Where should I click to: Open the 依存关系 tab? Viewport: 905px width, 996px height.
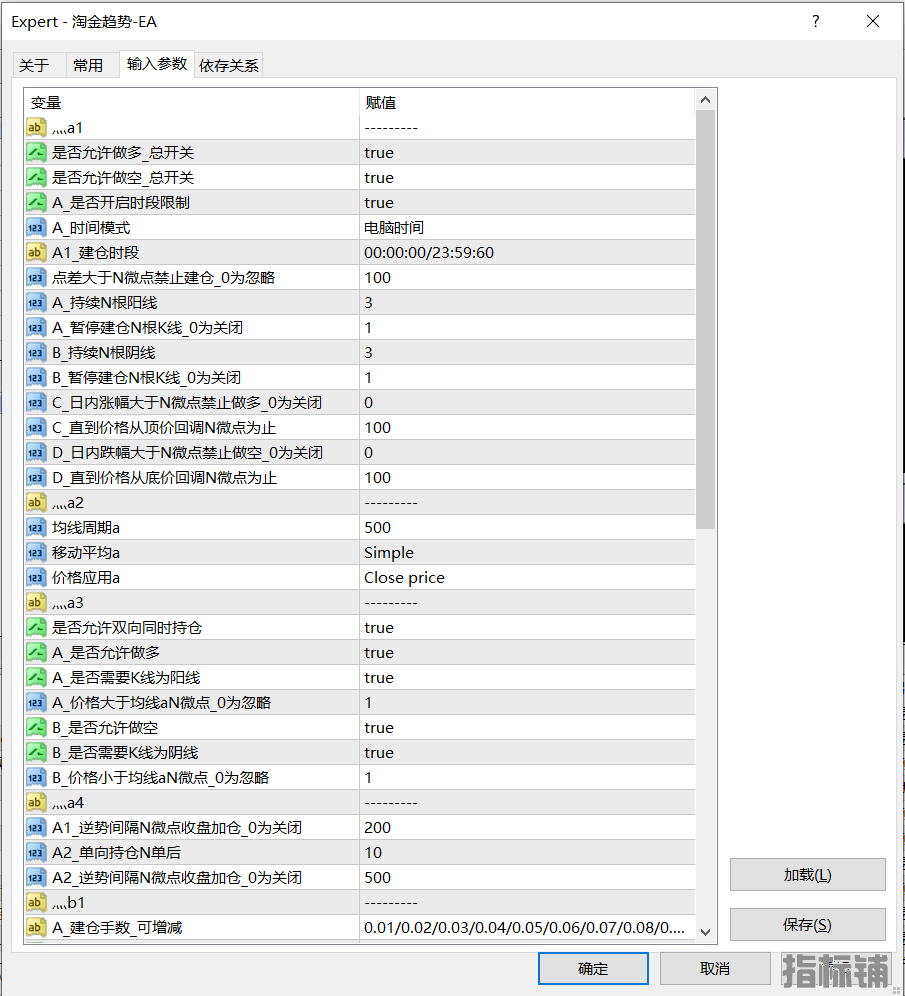pos(229,65)
